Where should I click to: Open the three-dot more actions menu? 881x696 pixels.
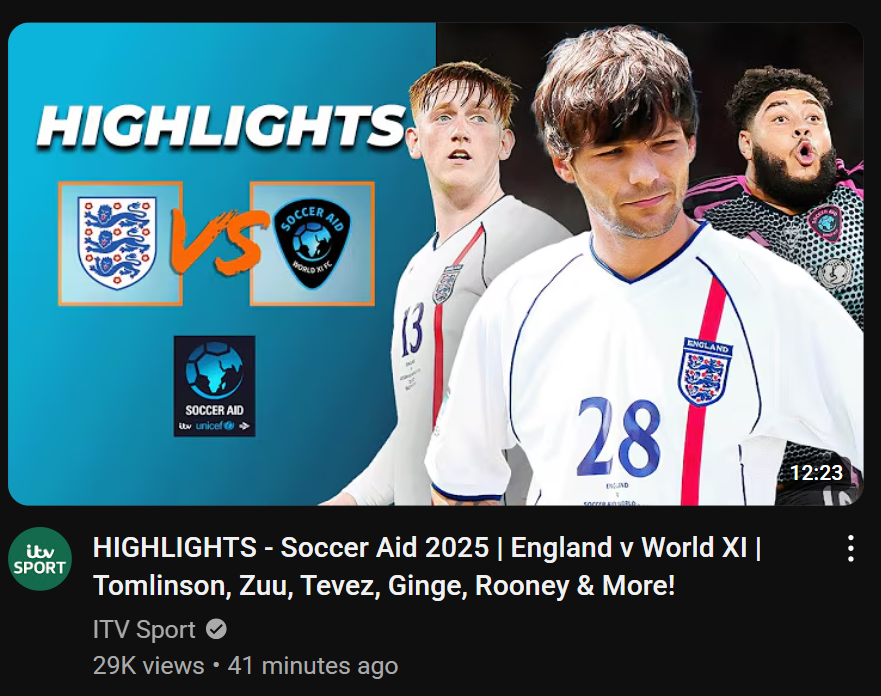click(851, 548)
